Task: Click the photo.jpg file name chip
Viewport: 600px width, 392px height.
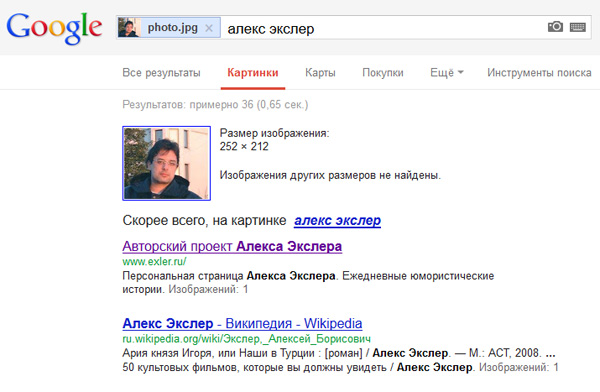Action: (173, 28)
